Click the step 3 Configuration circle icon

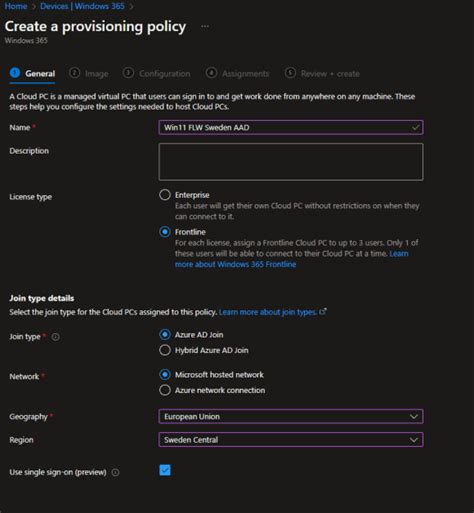(128, 73)
